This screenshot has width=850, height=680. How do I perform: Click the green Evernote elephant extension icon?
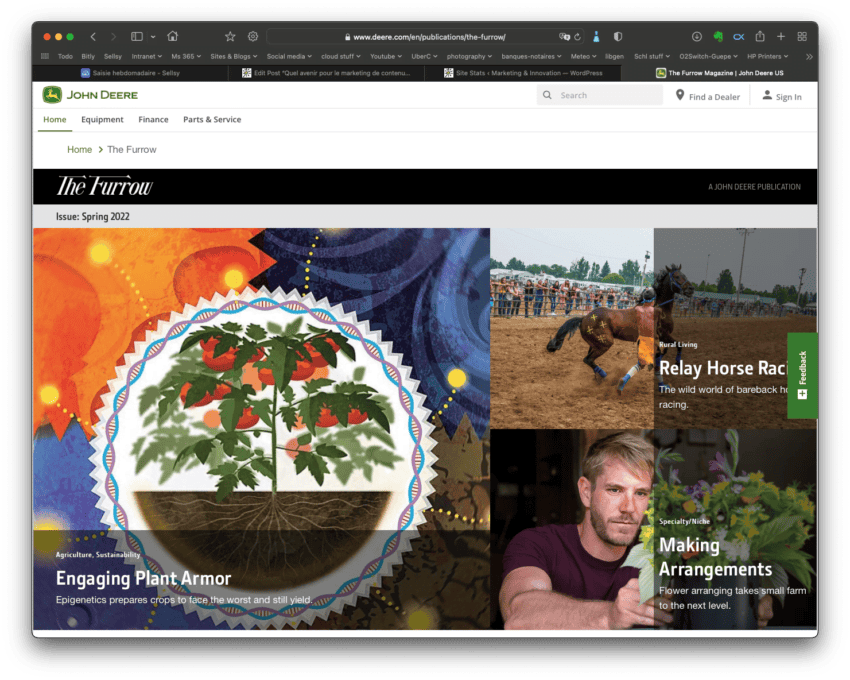(718, 37)
